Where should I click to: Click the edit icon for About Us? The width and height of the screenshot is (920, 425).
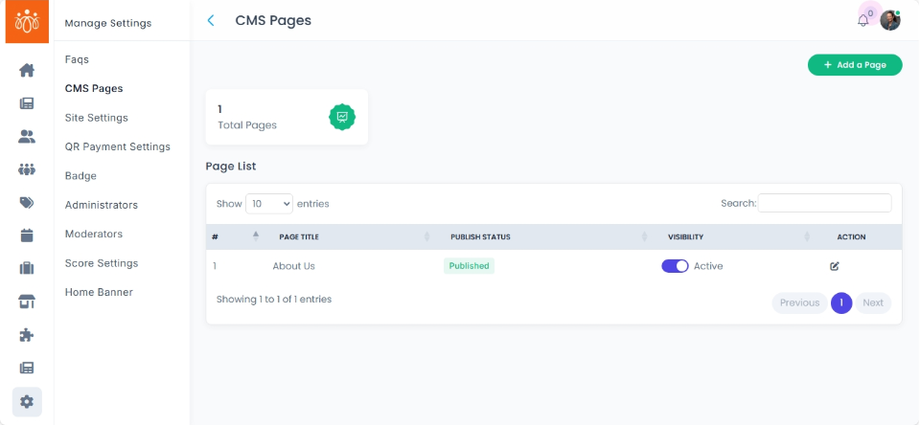tap(834, 266)
